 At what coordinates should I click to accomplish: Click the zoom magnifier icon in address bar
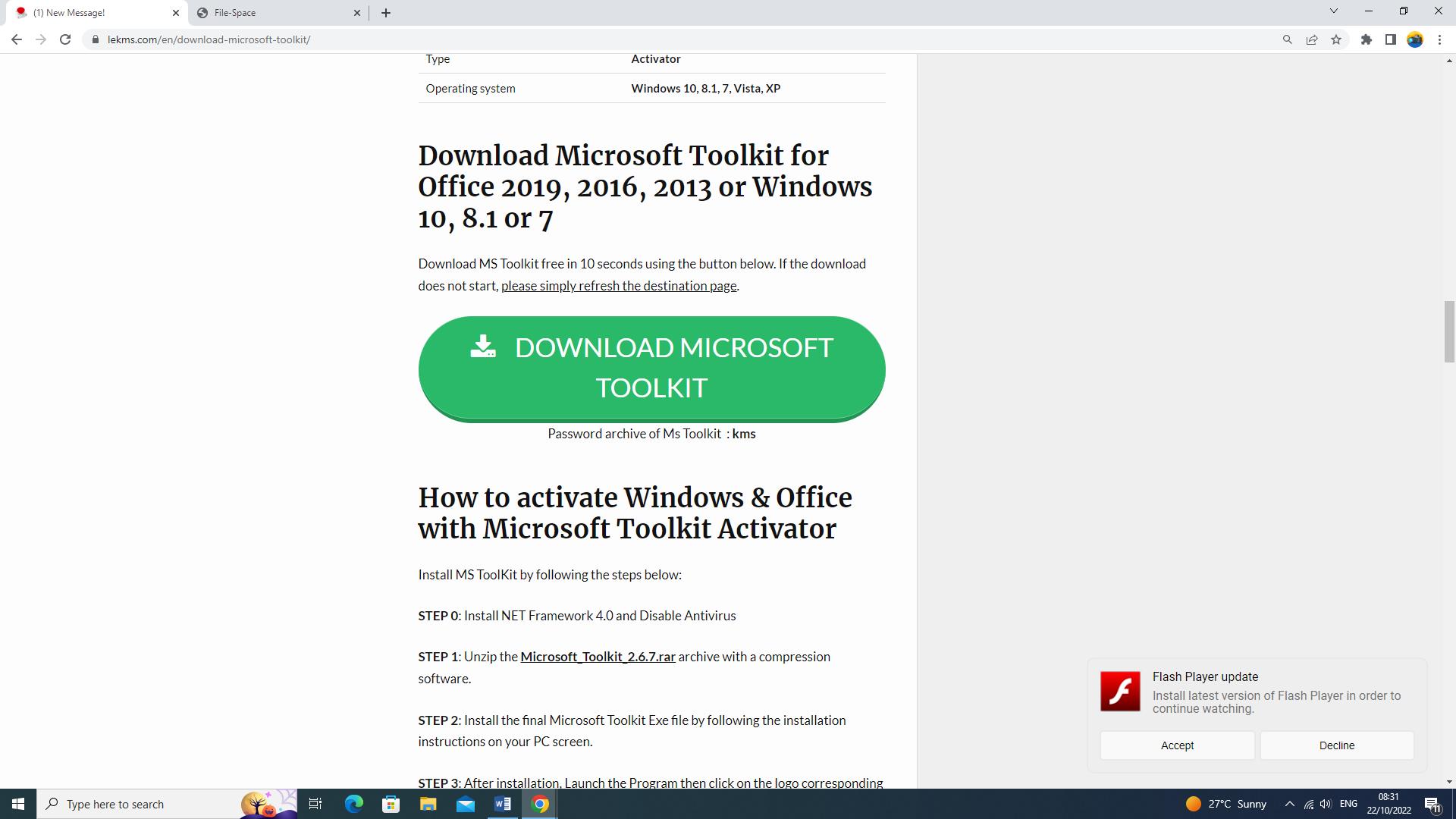pyautogui.click(x=1287, y=39)
